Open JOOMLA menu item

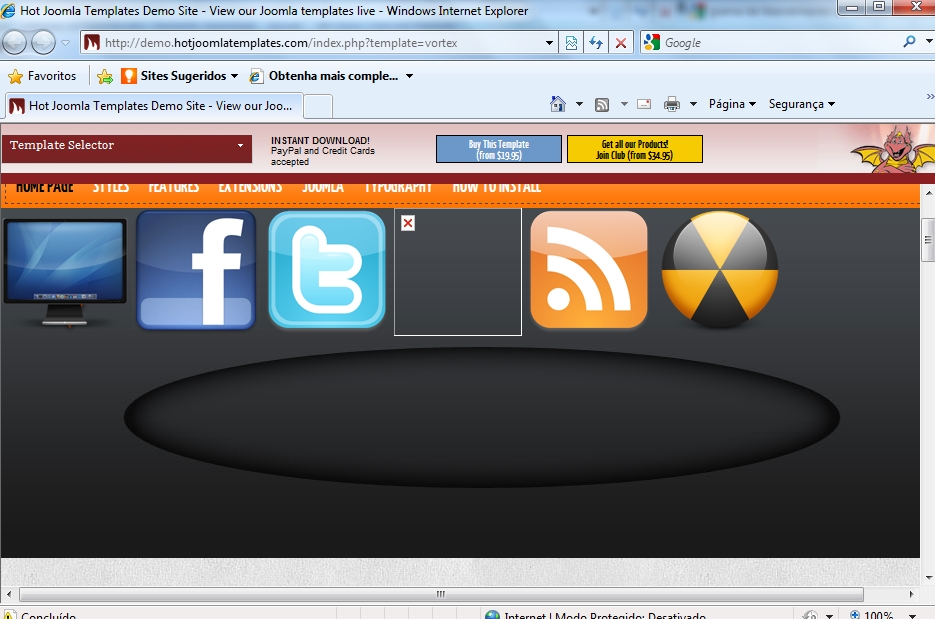tap(323, 187)
